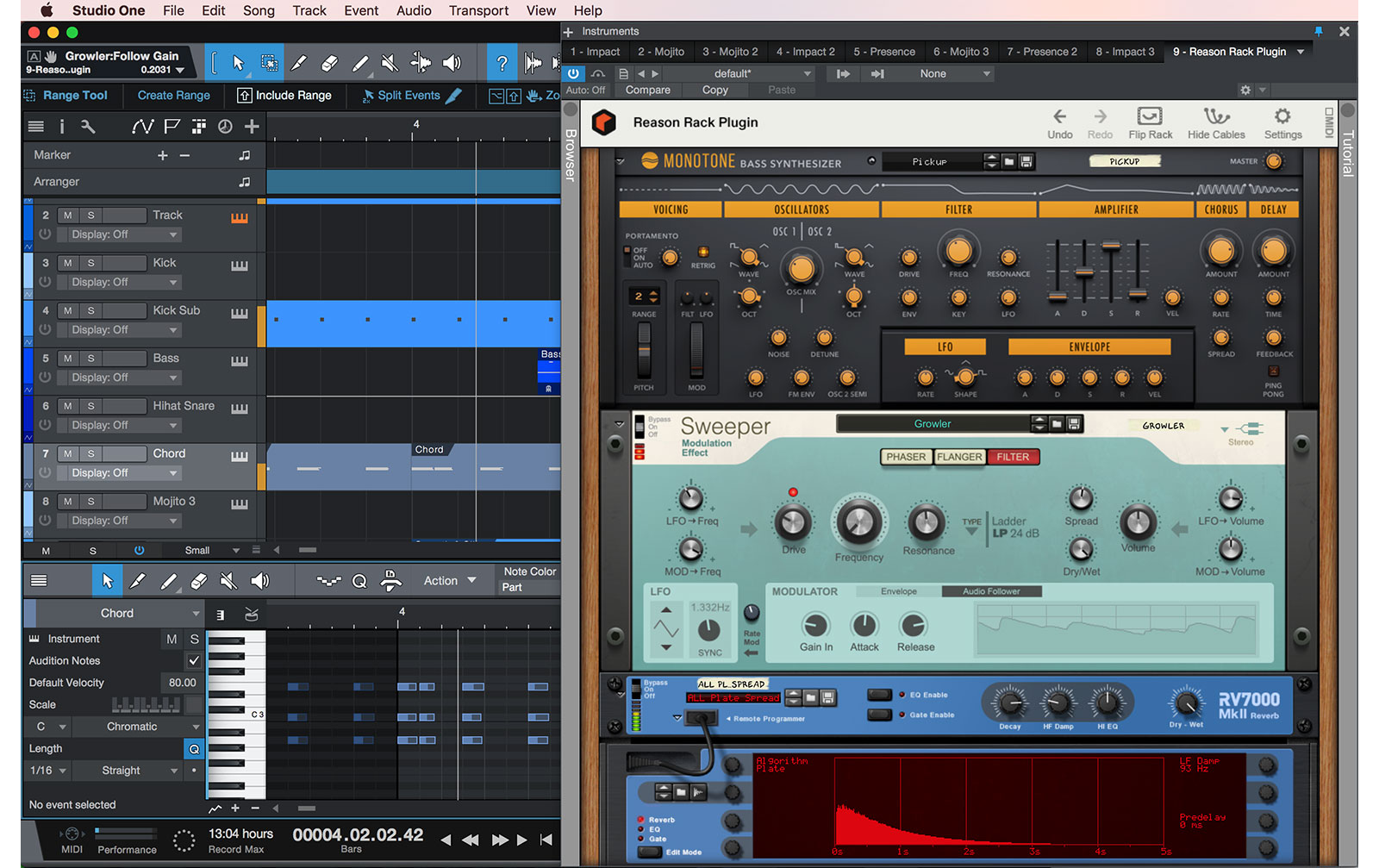Toggle Auto: Off automation button
The image size is (1379, 868).
point(586,91)
